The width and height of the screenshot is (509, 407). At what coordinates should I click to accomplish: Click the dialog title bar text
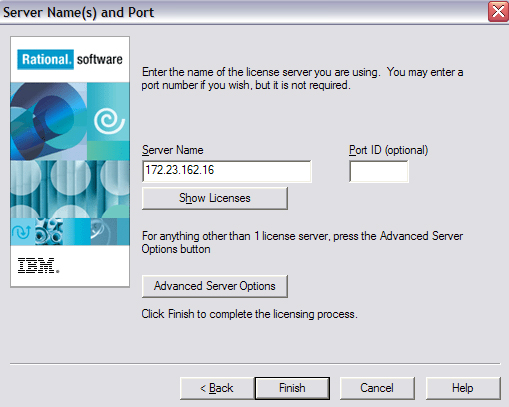[78, 12]
